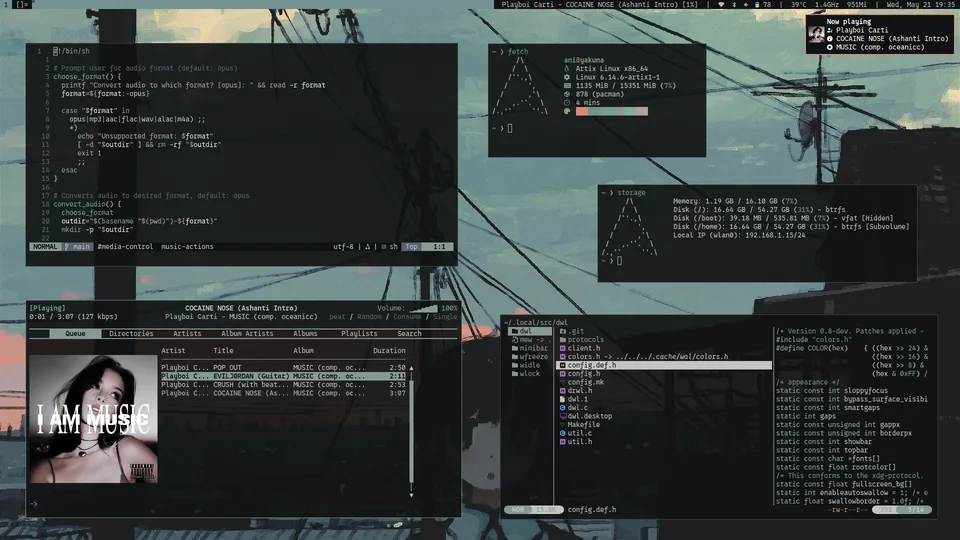960x540 pixels.
Task: Select the mew symlink entry in the file manager
Action: point(530,340)
